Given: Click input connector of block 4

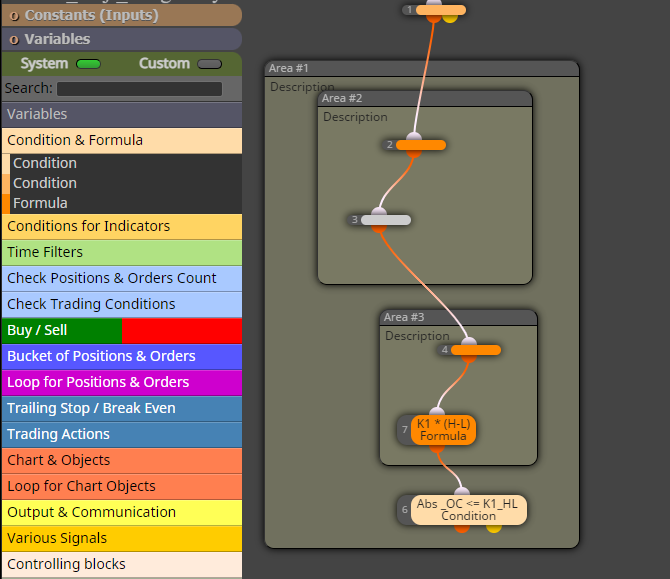Looking at the screenshot, I should [469, 342].
